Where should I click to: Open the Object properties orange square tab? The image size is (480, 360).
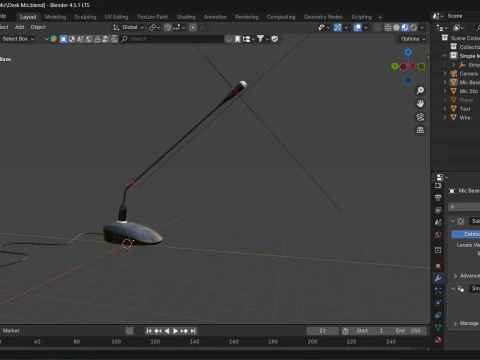[438, 266]
